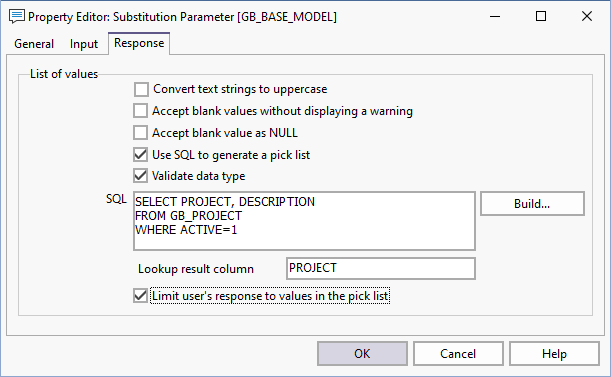
Task: Focus the Lookup result column field
Action: [x=381, y=268]
